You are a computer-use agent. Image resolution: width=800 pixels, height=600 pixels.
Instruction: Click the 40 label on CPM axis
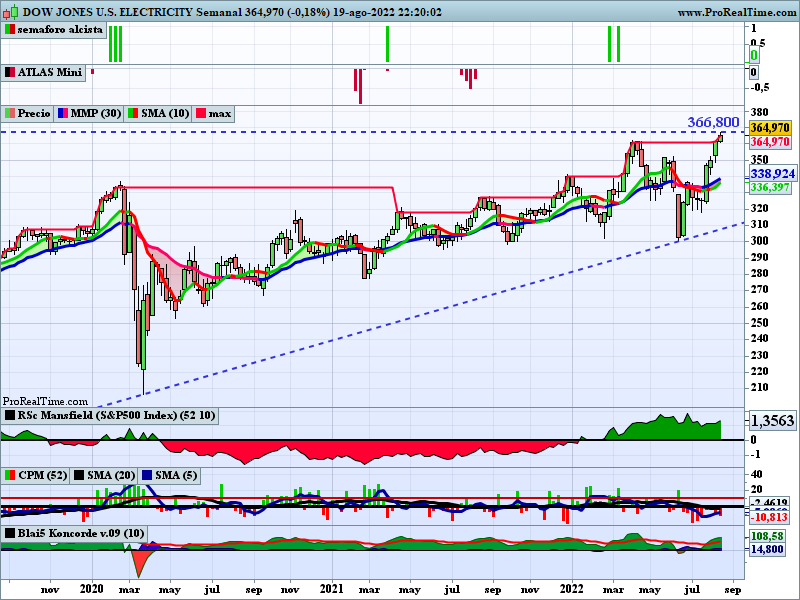click(x=757, y=475)
